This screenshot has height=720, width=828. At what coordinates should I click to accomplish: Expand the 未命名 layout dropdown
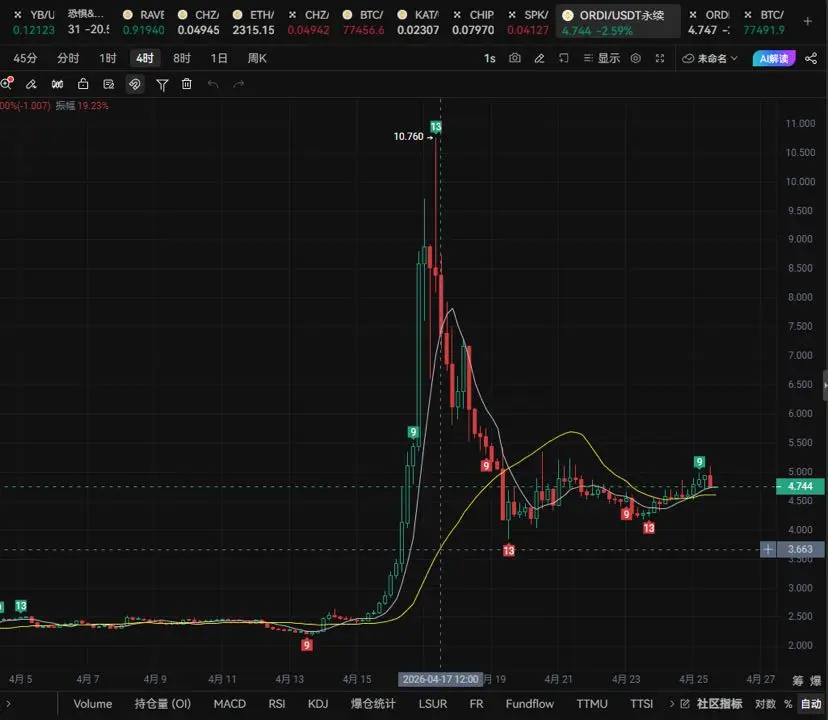[709, 58]
